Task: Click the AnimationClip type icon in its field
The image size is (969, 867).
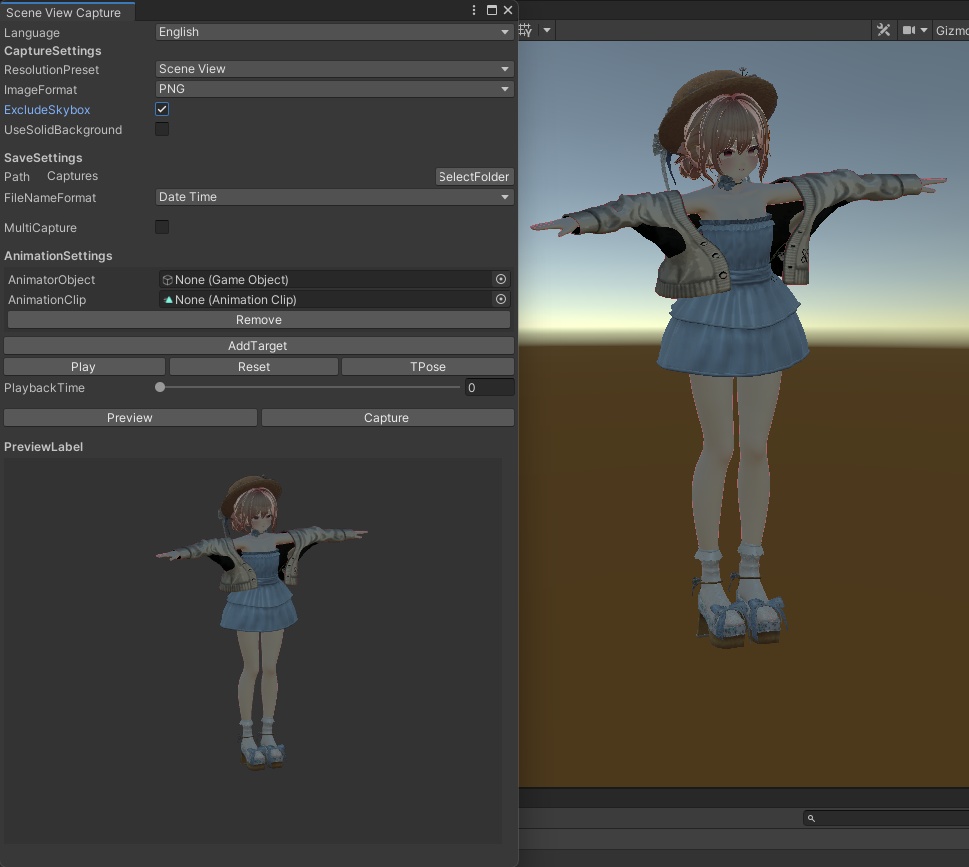Action: pyautogui.click(x=167, y=299)
